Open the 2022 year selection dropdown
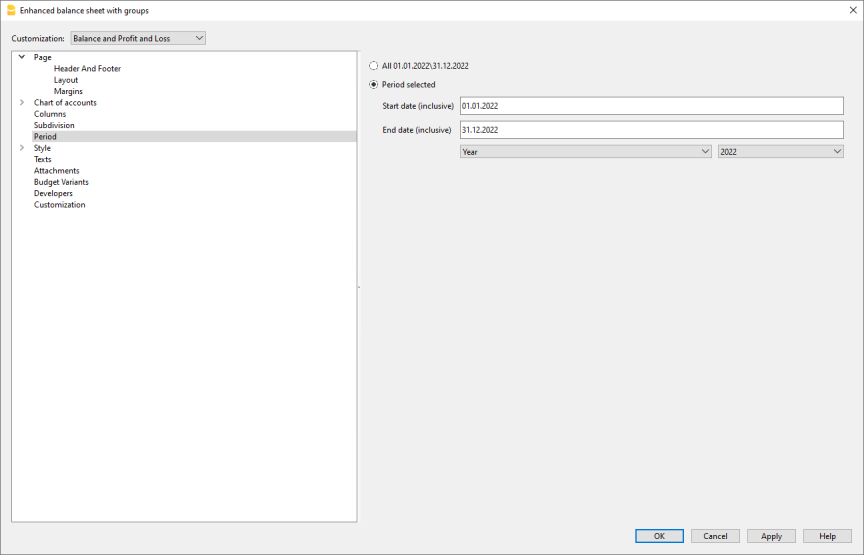The image size is (864, 555). (780, 151)
